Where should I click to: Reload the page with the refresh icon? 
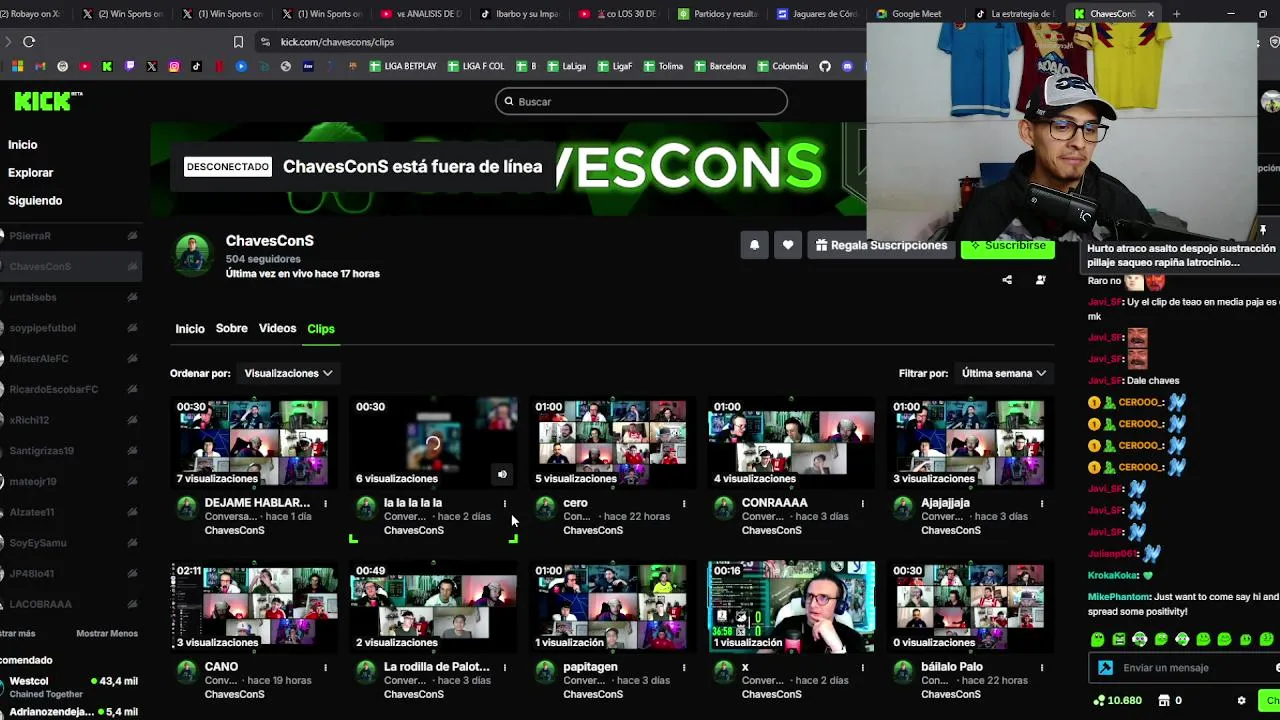(x=29, y=42)
